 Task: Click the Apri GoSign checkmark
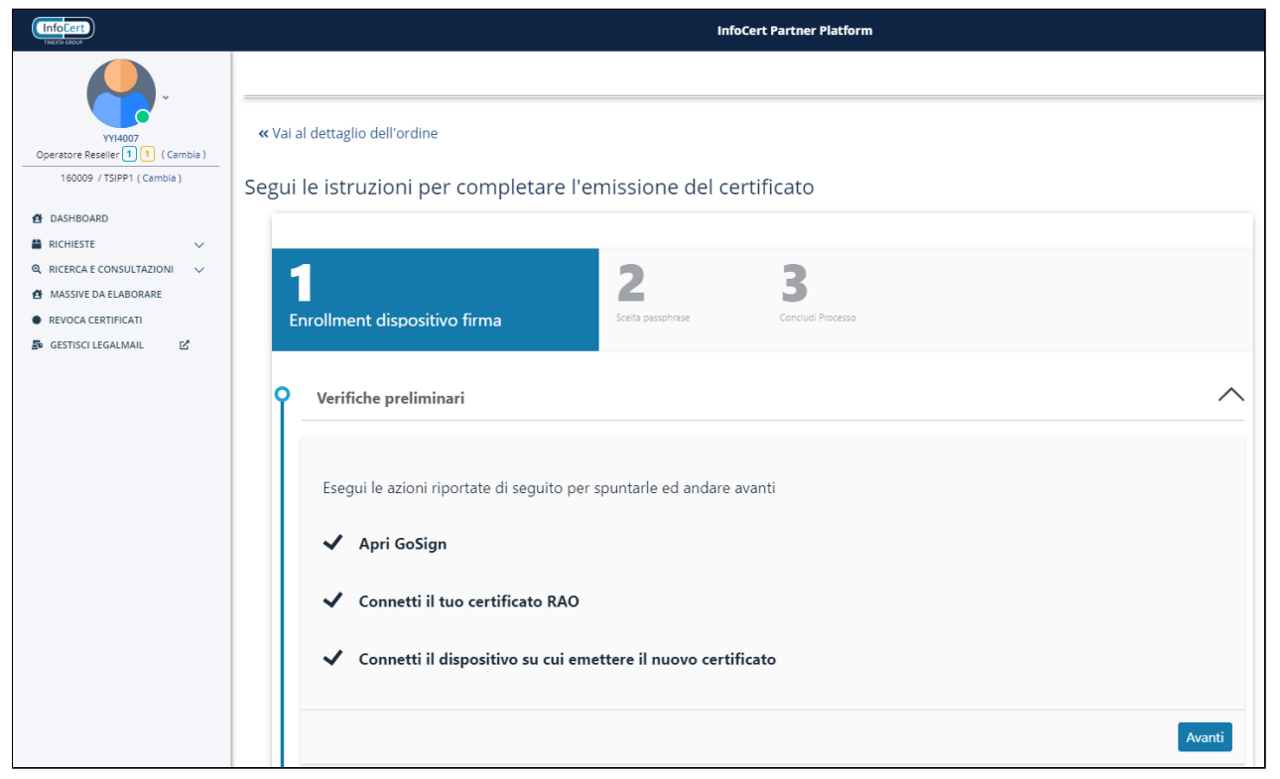(333, 544)
